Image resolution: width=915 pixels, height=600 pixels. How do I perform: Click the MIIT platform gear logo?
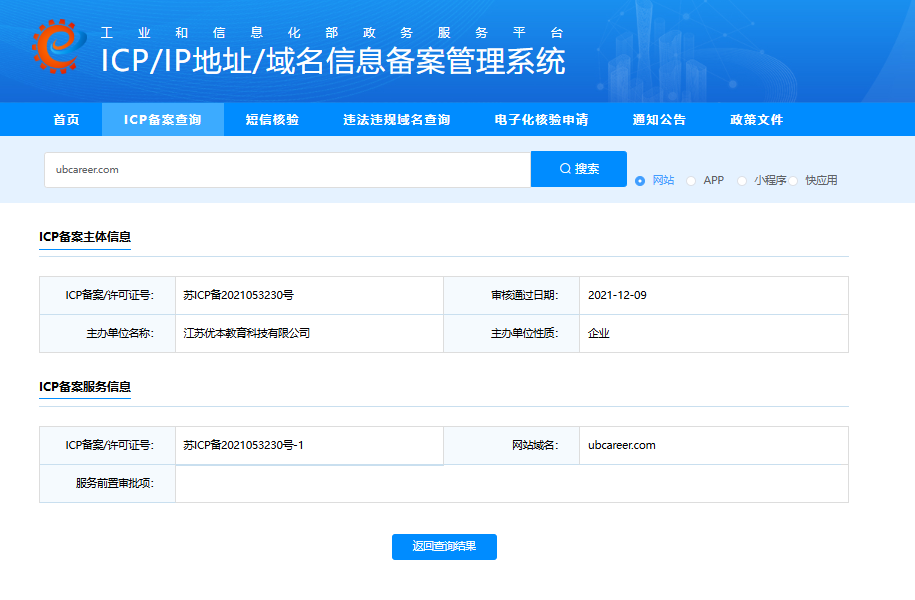tap(59, 46)
